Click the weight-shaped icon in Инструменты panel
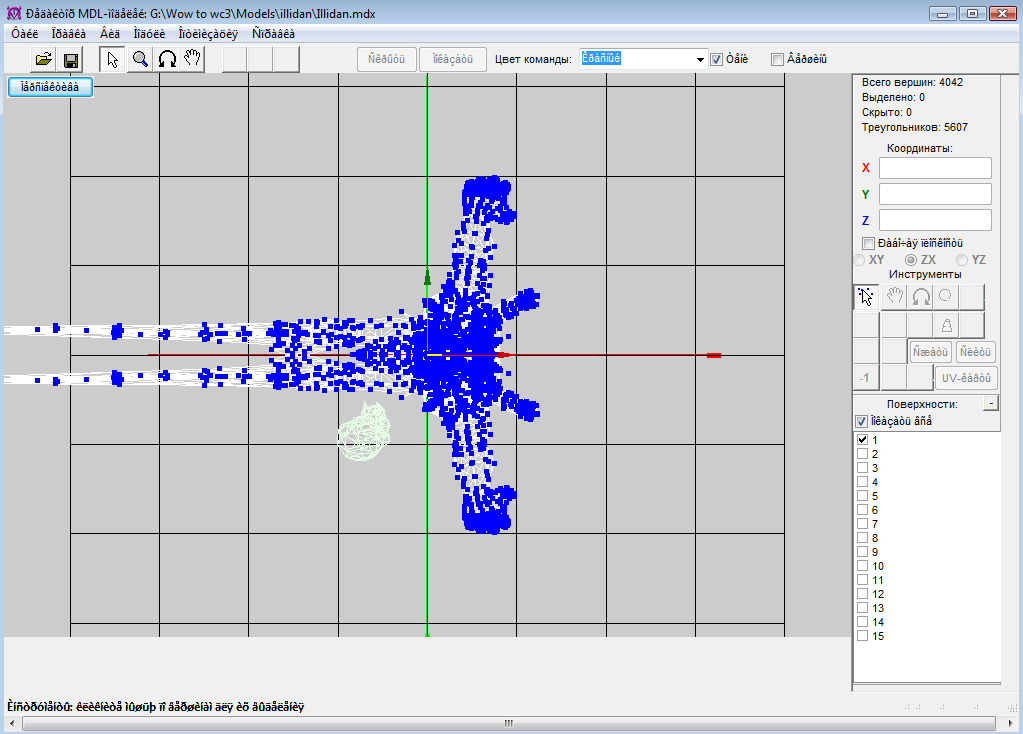 945,325
